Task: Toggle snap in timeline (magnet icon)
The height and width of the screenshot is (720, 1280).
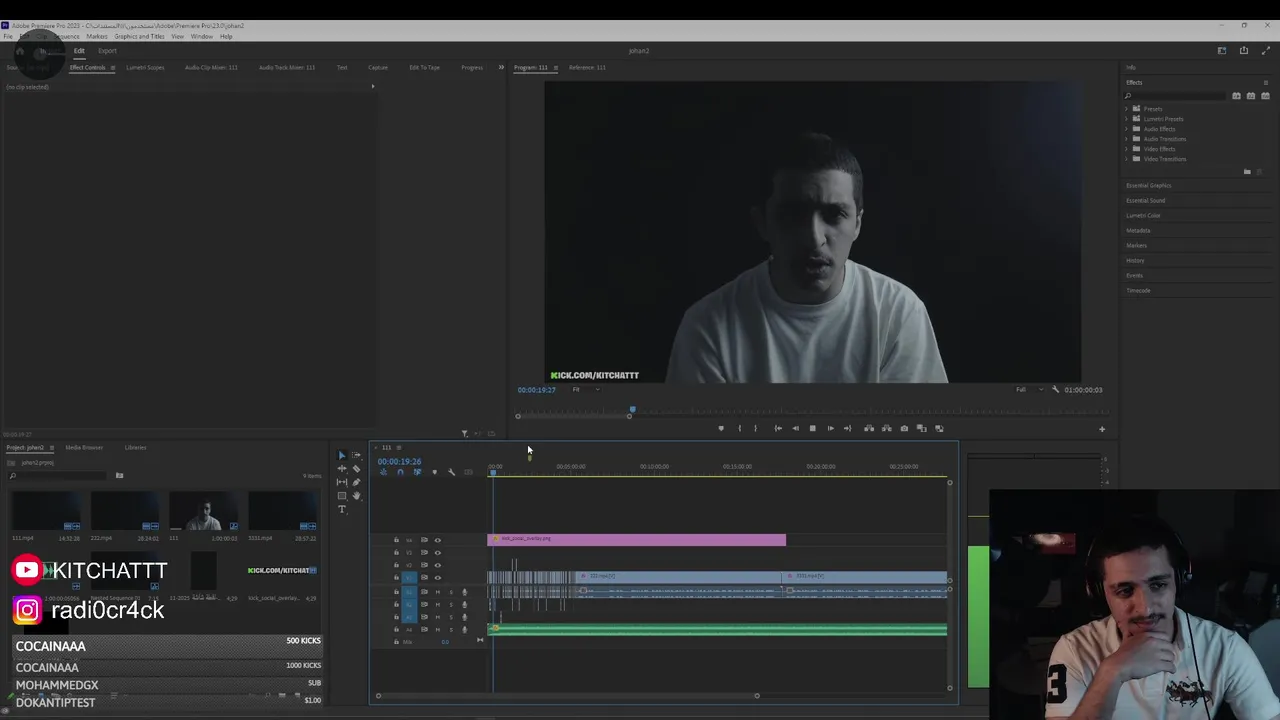Action: pos(400,472)
